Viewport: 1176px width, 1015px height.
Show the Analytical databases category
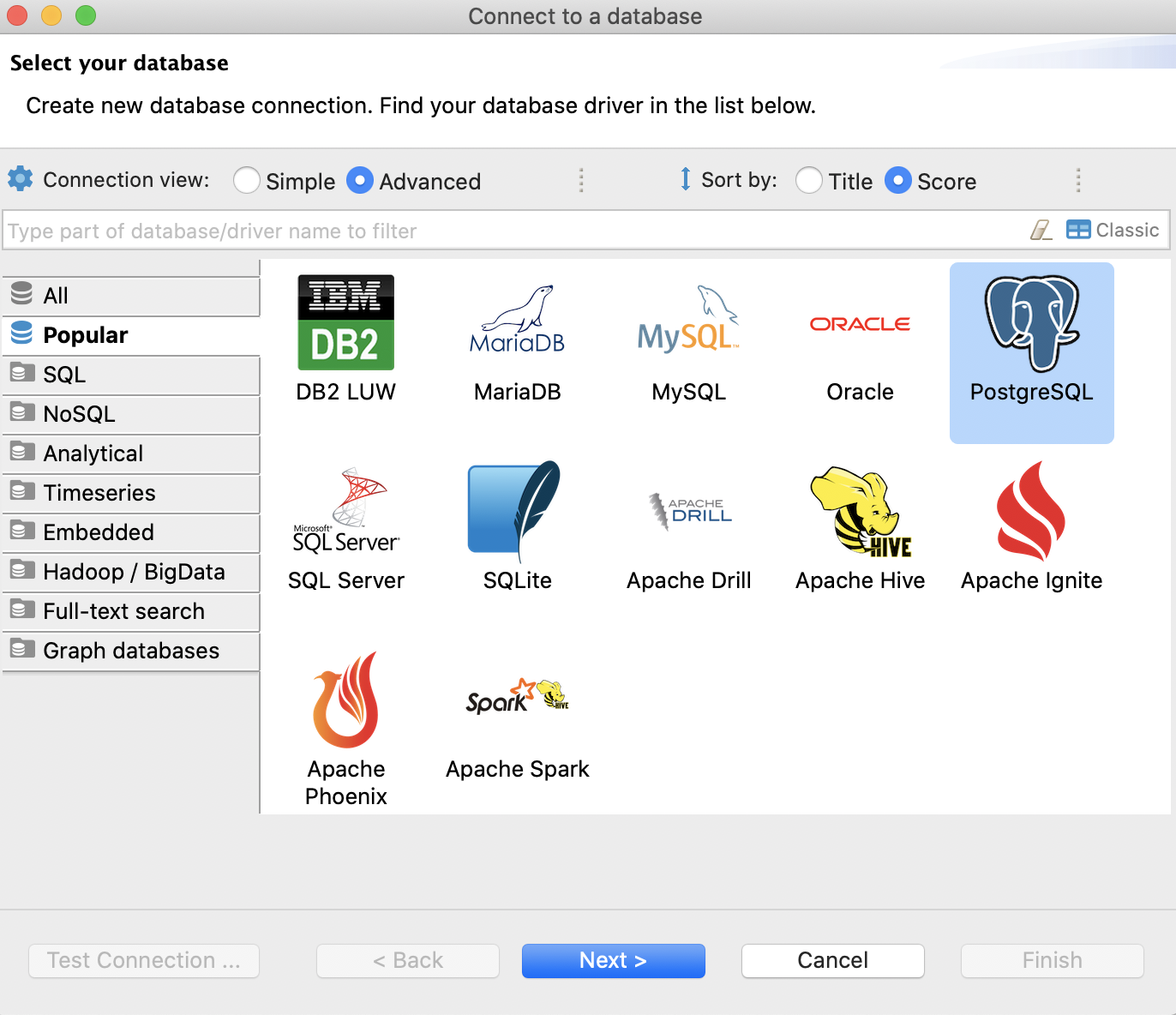click(x=131, y=453)
